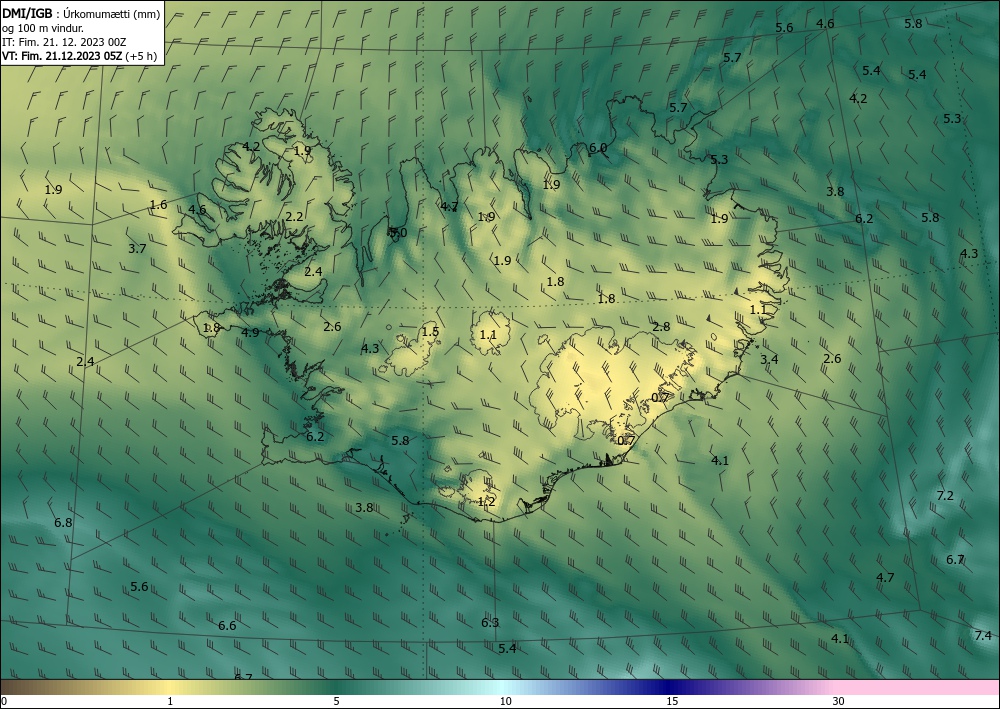Click the 1.6 precipitation value
1000x709 pixels.
point(158,205)
